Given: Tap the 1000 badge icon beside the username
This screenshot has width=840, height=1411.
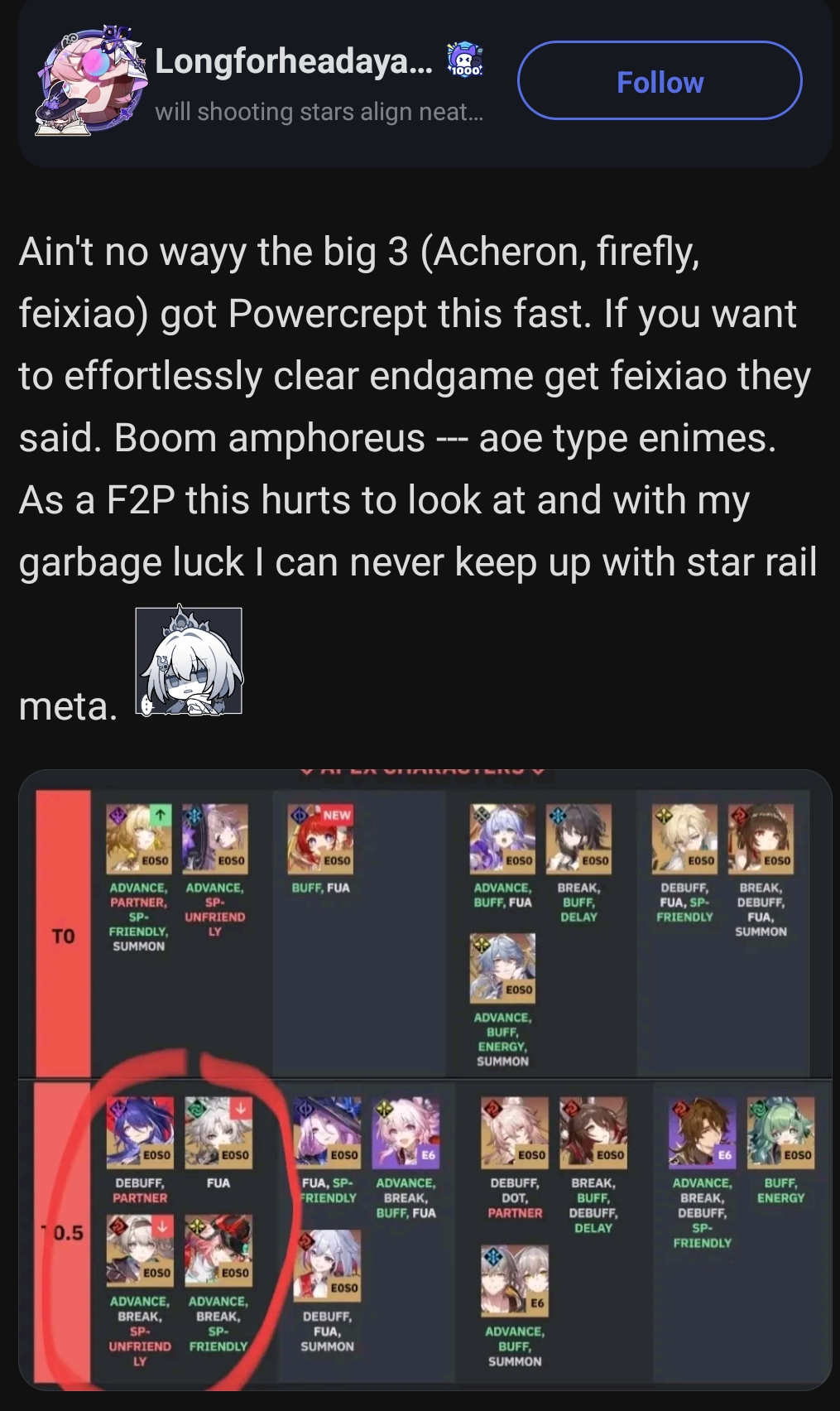Looking at the screenshot, I should (464, 60).
